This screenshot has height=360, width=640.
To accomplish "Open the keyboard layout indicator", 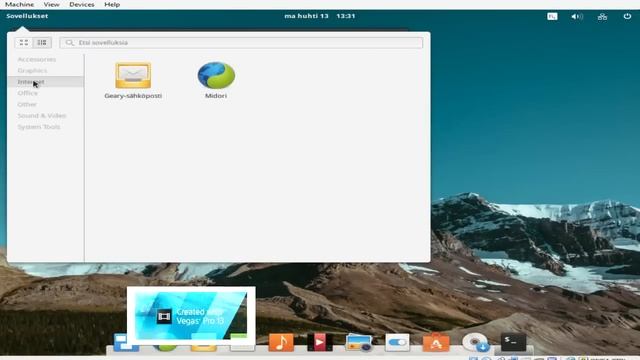I will click(552, 16).
